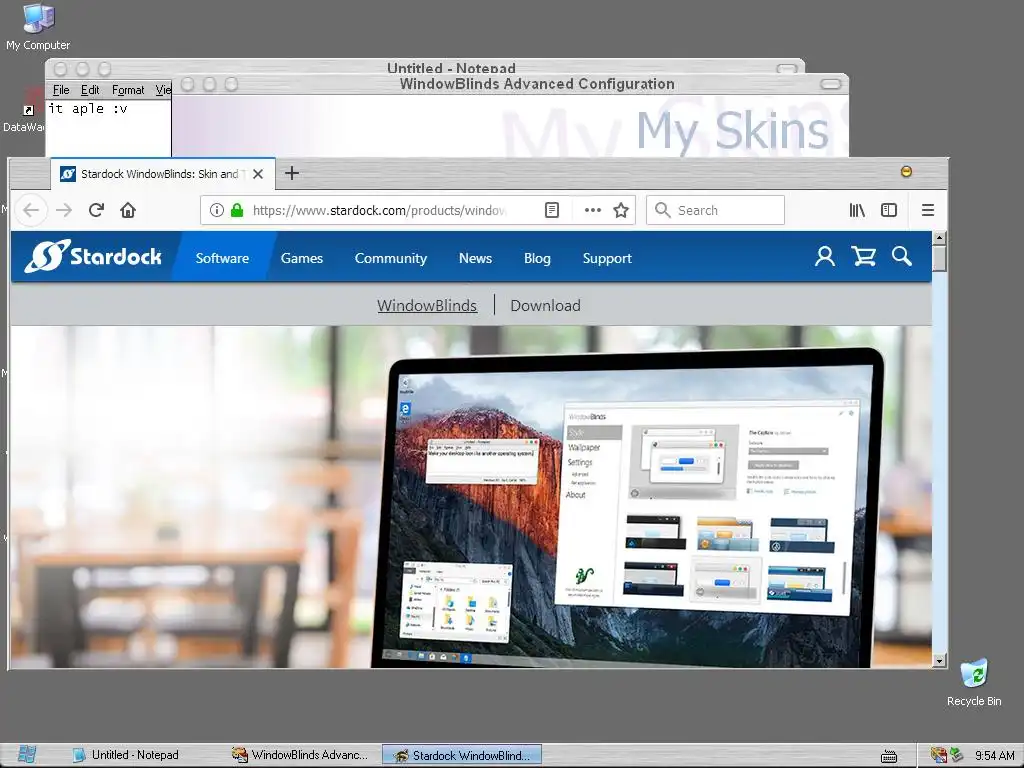Show sidebars icon in Firefox toolbar
This screenshot has height=768, width=1024.
point(889,210)
